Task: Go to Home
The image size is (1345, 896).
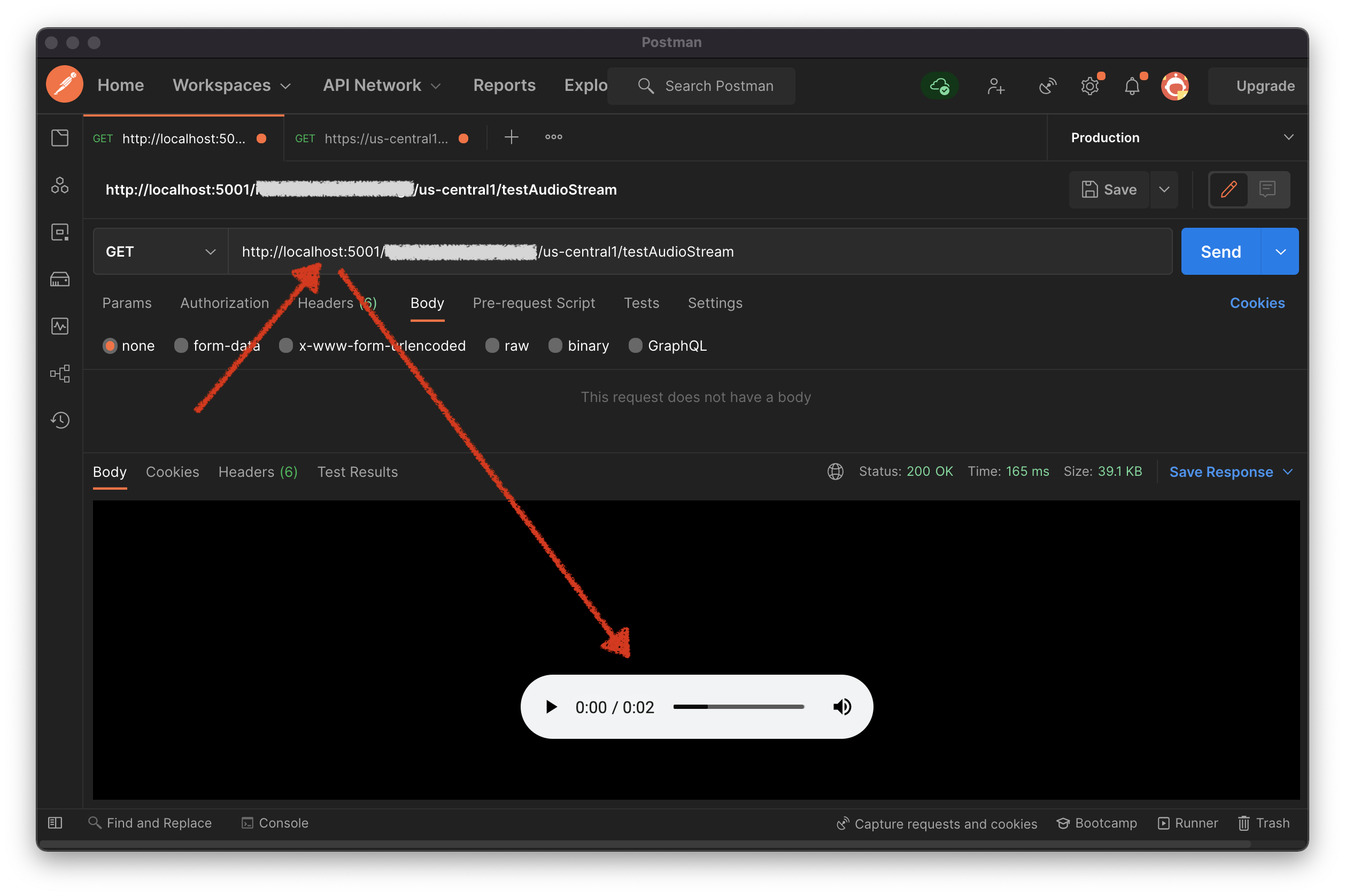Action: (121, 86)
